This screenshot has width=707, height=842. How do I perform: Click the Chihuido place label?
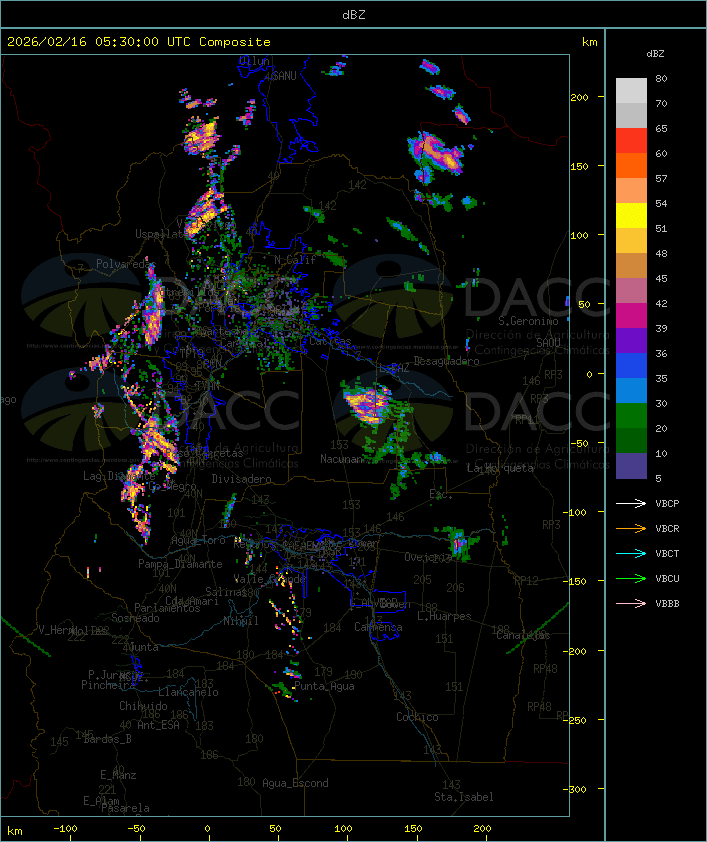coord(143,706)
